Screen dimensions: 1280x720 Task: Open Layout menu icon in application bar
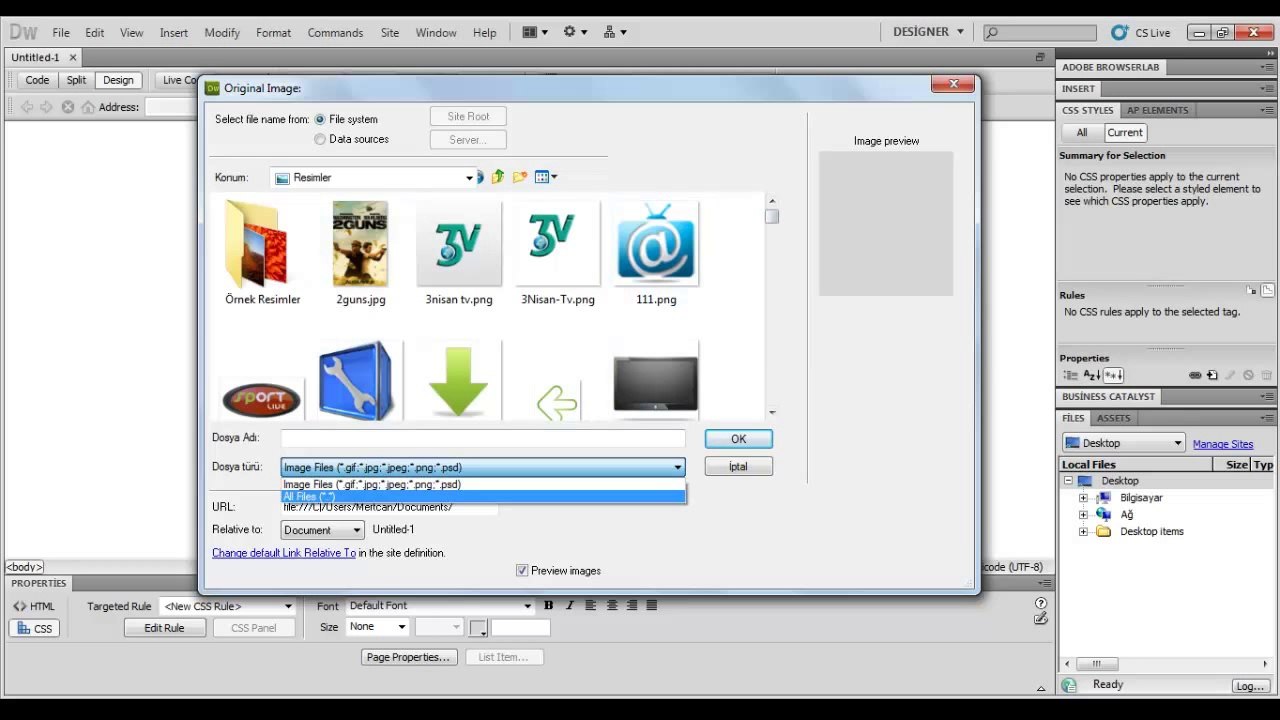pyautogui.click(x=535, y=32)
